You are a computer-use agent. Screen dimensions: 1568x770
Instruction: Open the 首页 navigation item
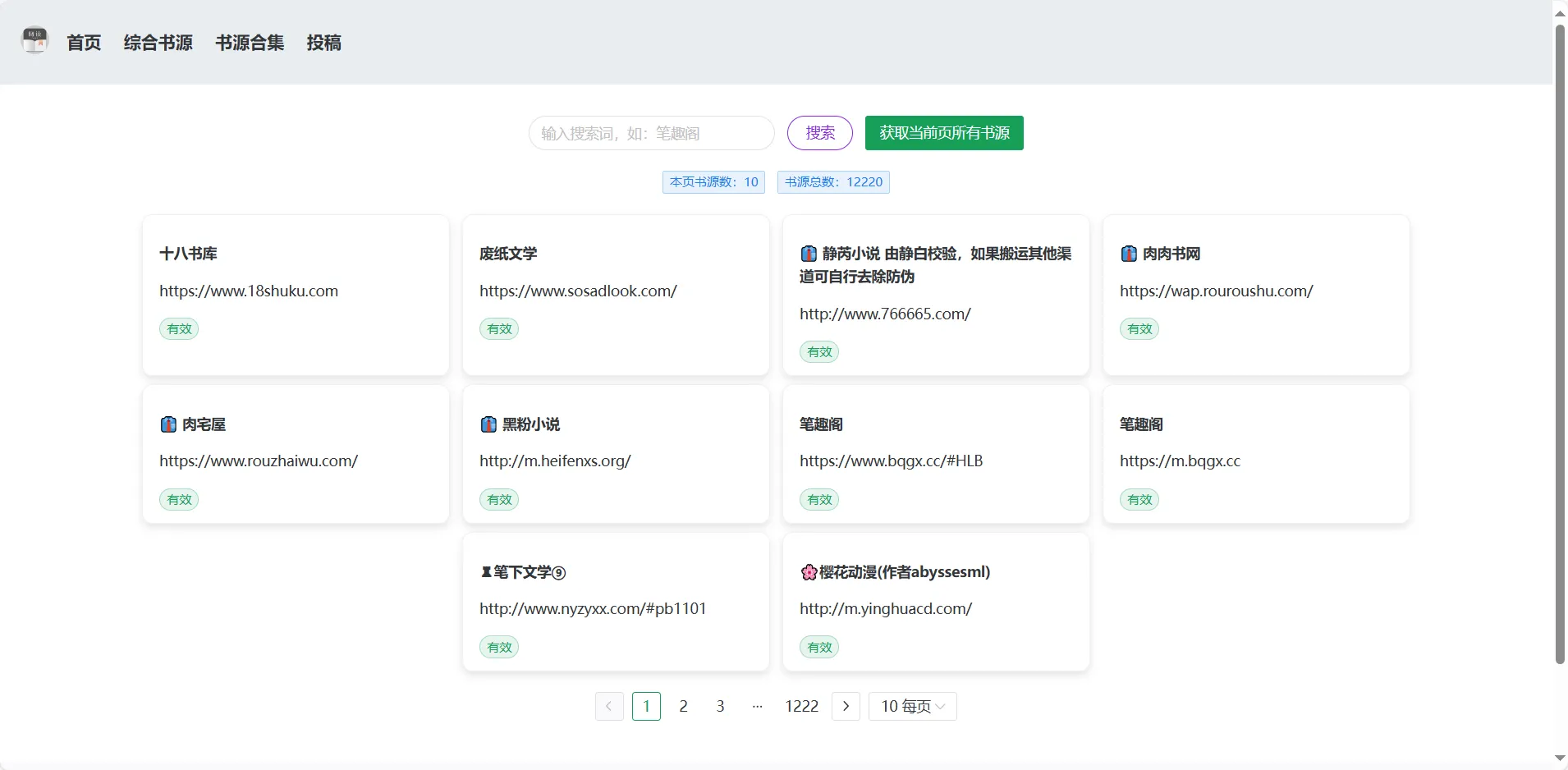click(x=84, y=43)
